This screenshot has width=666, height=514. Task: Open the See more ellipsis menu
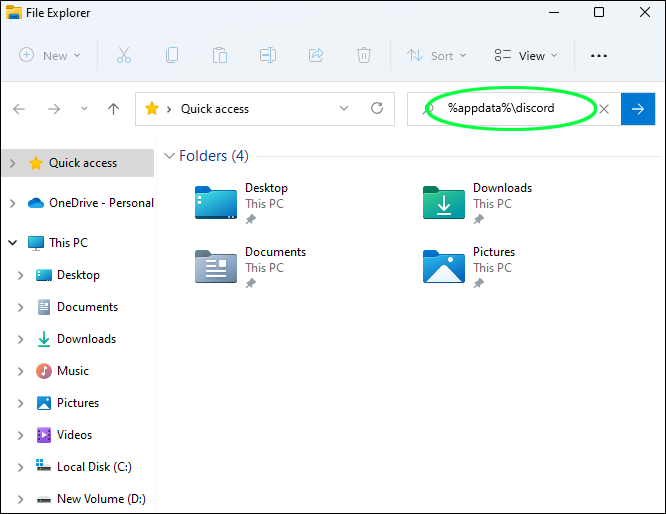599,56
